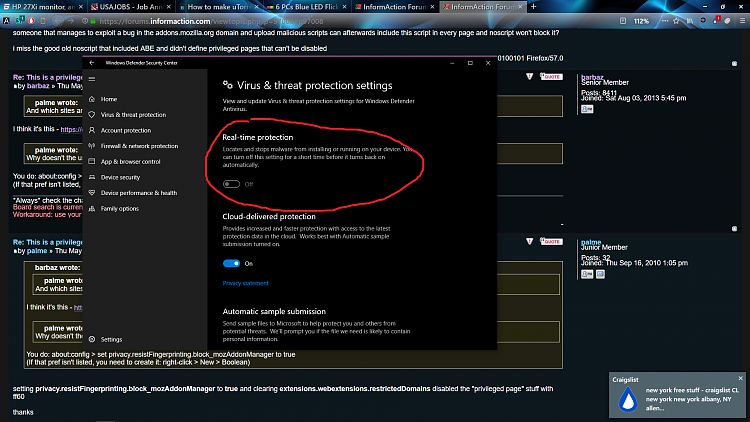This screenshot has height=422, width=750.
Task: Click the browser back arrow
Action: coord(58,21)
